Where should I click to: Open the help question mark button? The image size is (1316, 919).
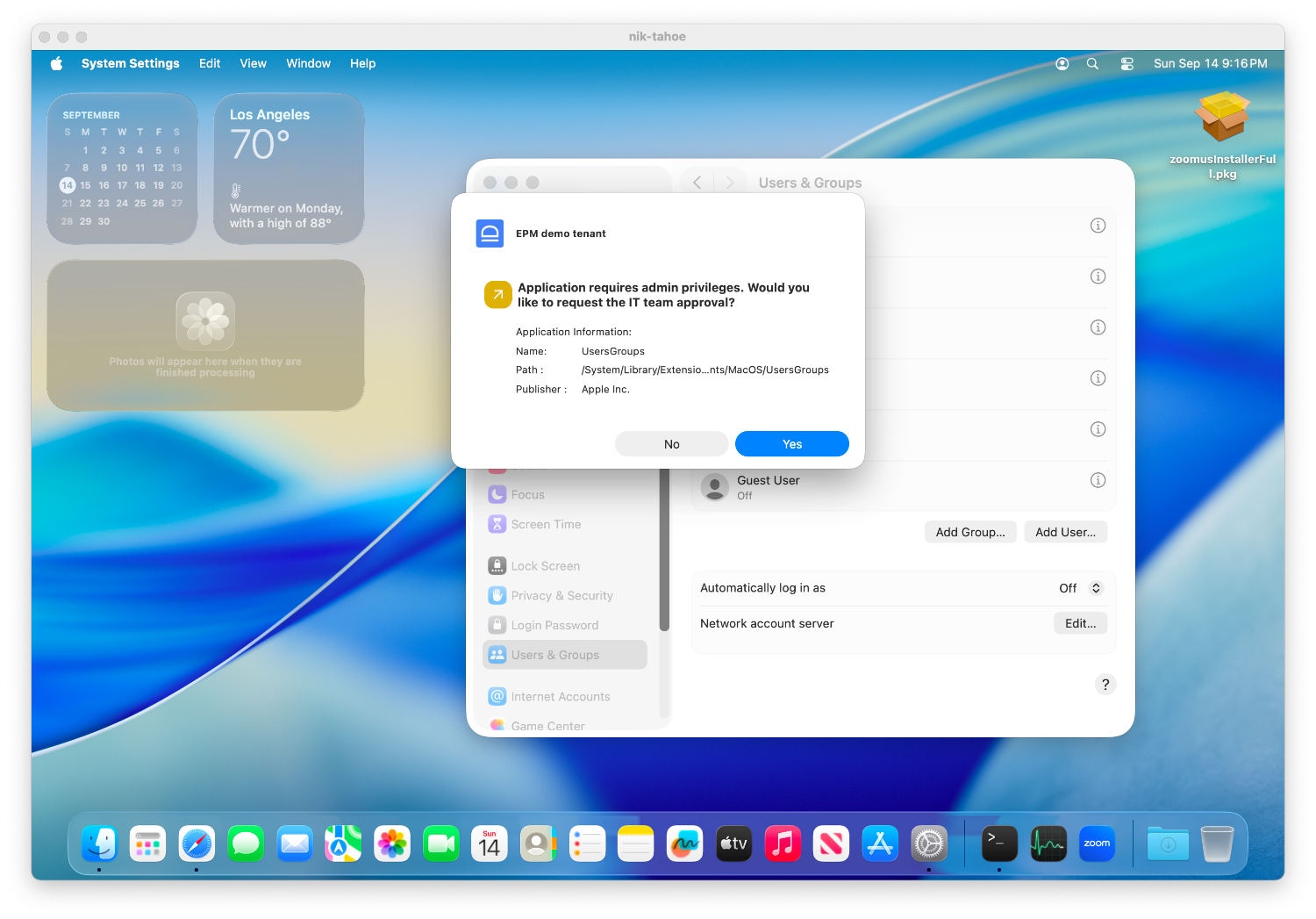coord(1105,685)
